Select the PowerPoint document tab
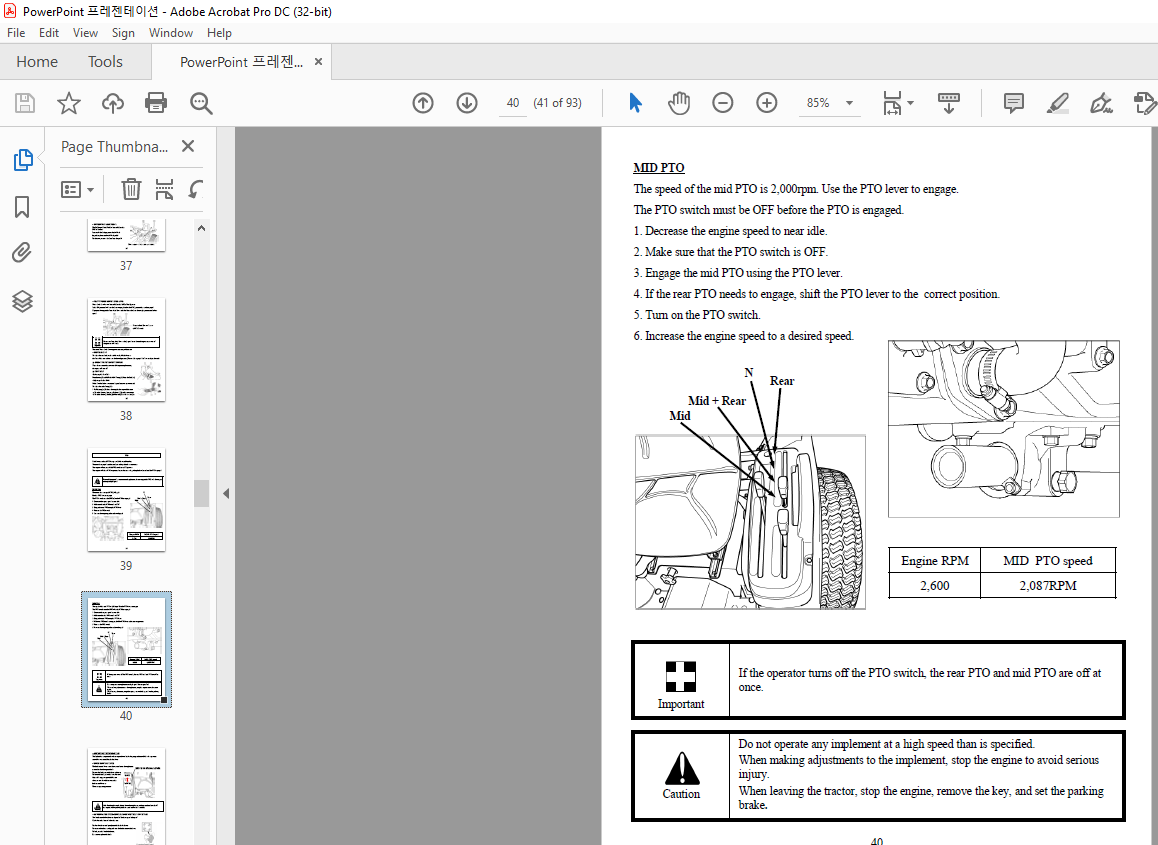The width and height of the screenshot is (1158, 845). (241, 61)
